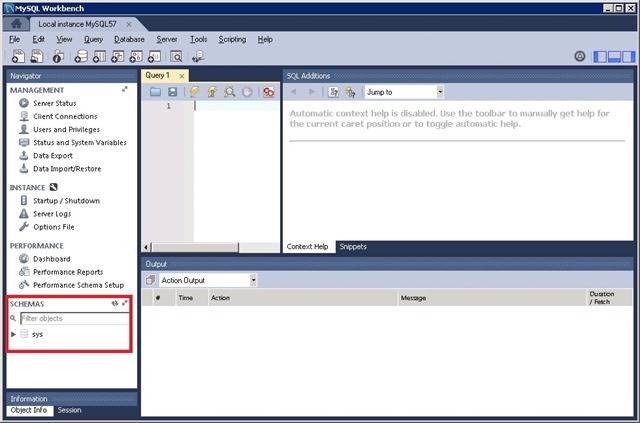640x423 pixels.
Task: Switch to the Session tab
Action: coord(69,410)
